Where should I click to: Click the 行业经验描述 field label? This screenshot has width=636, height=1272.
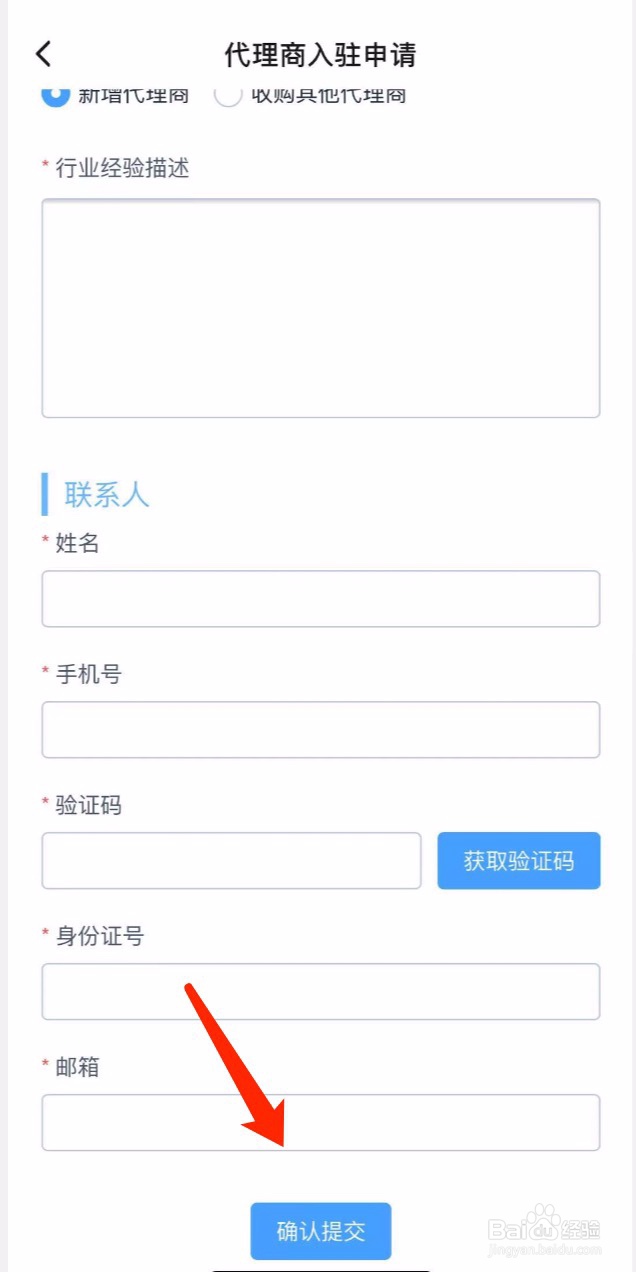click(122, 168)
